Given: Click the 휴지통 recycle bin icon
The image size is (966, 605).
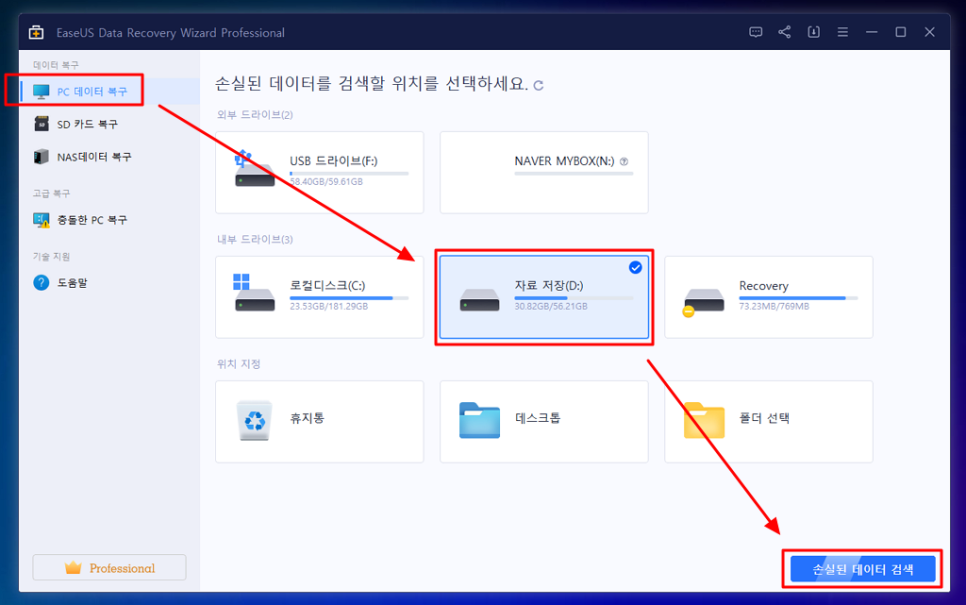Looking at the screenshot, I should click(254, 420).
